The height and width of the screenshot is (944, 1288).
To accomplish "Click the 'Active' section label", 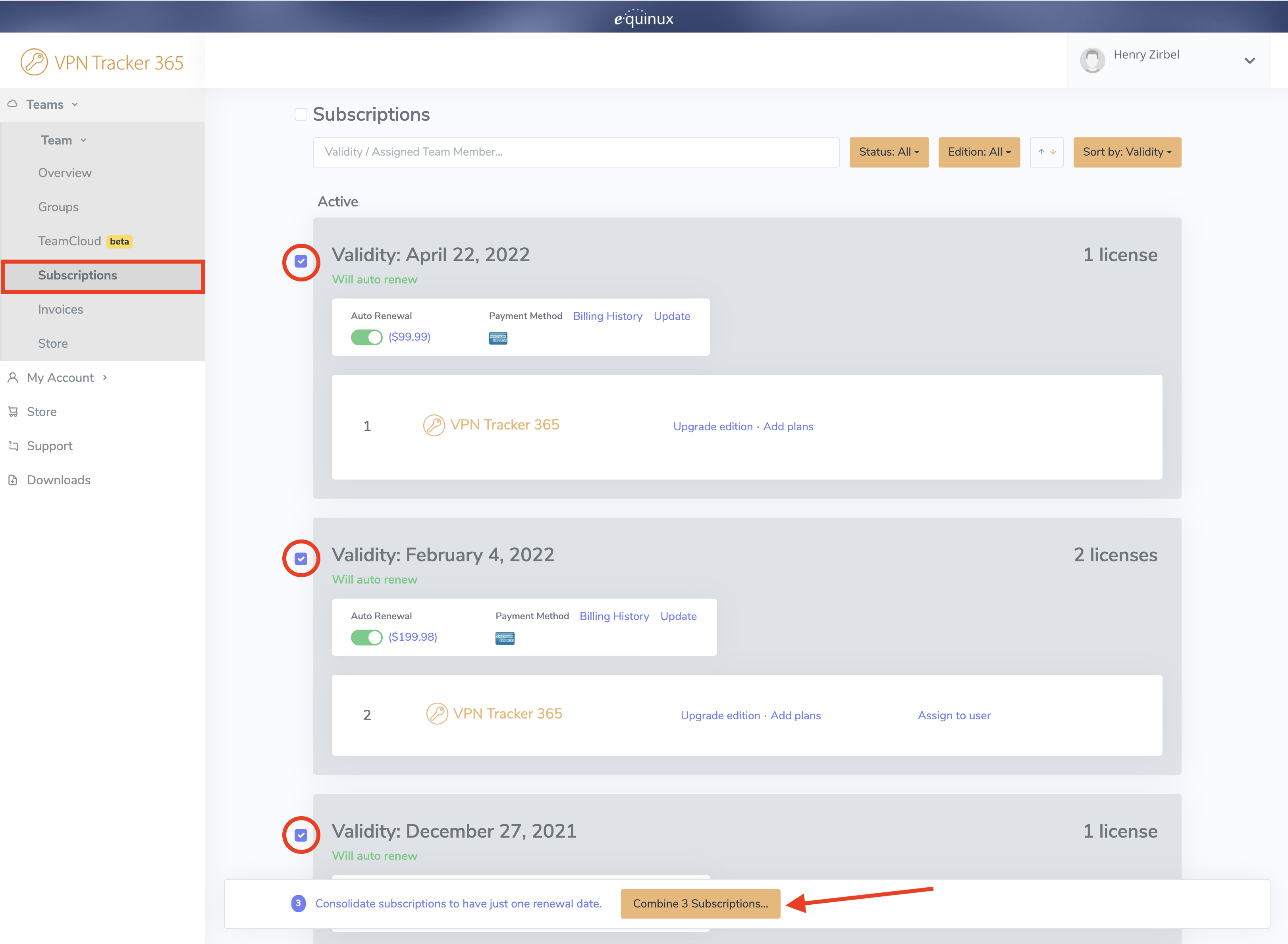I will 338,202.
